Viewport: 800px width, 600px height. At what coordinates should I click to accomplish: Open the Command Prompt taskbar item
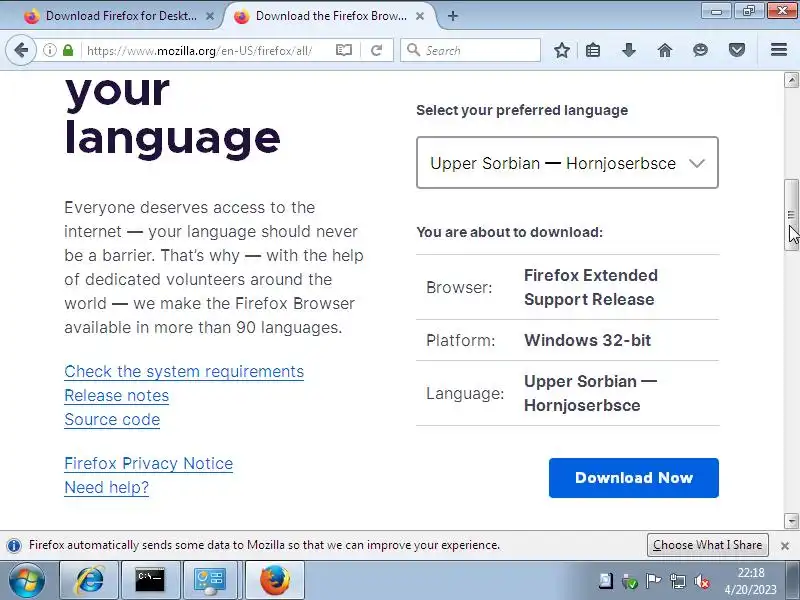tap(150, 580)
